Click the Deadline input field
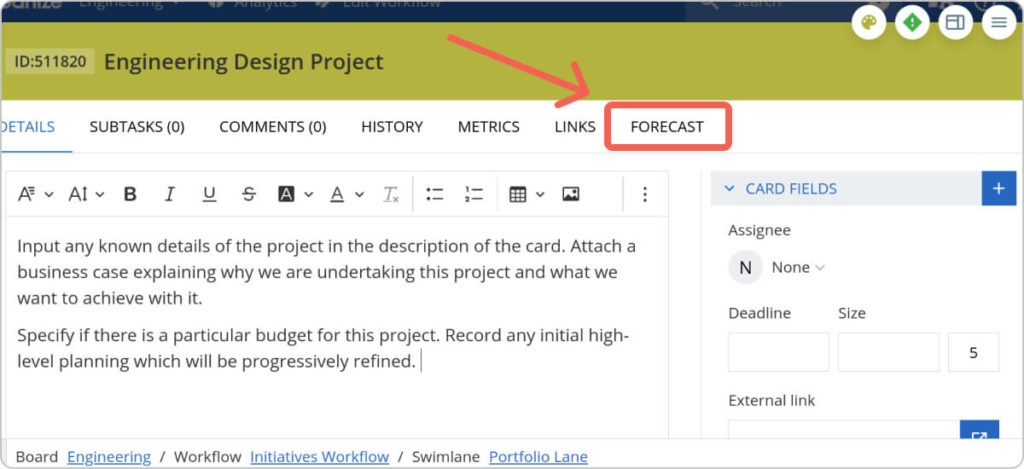The image size is (1024, 469). [778, 352]
